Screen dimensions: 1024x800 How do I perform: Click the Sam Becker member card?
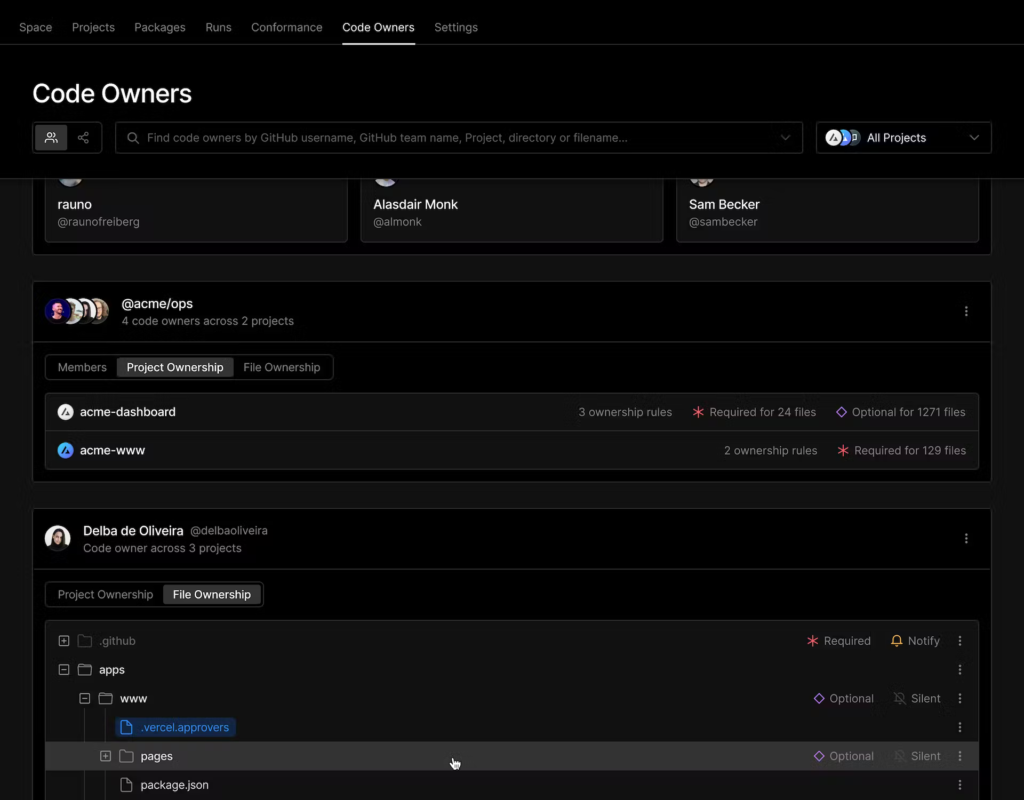tap(826, 210)
